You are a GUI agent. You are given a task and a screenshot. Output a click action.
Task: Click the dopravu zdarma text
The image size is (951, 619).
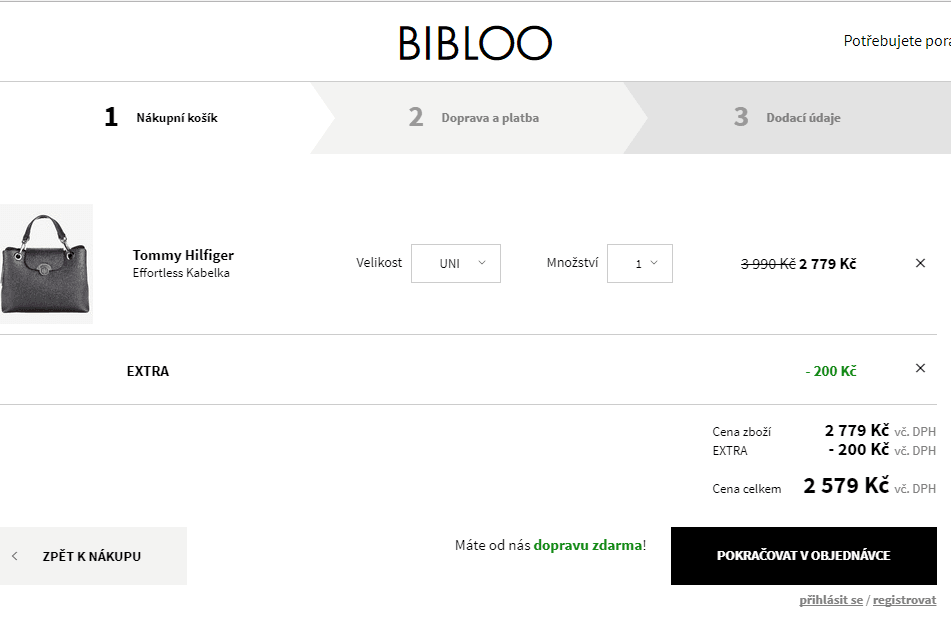pyautogui.click(x=587, y=545)
